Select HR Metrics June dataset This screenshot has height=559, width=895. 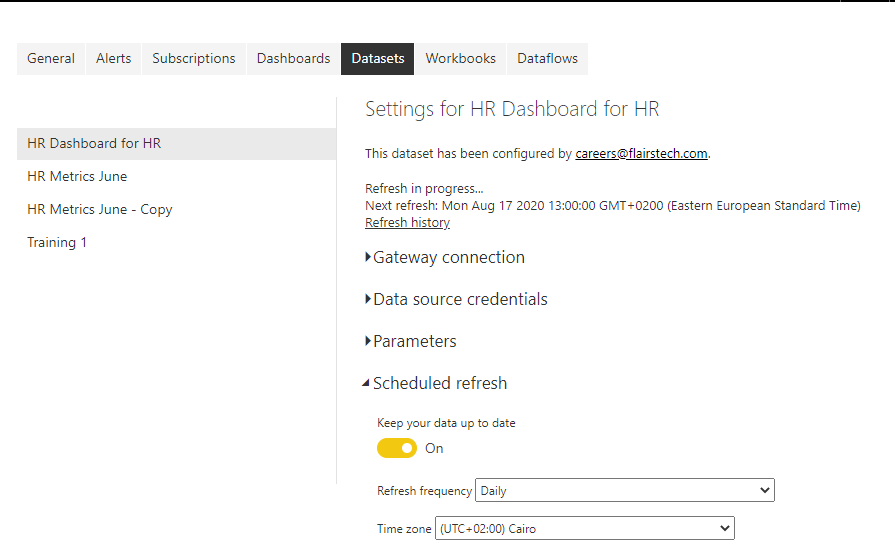(x=176, y=176)
